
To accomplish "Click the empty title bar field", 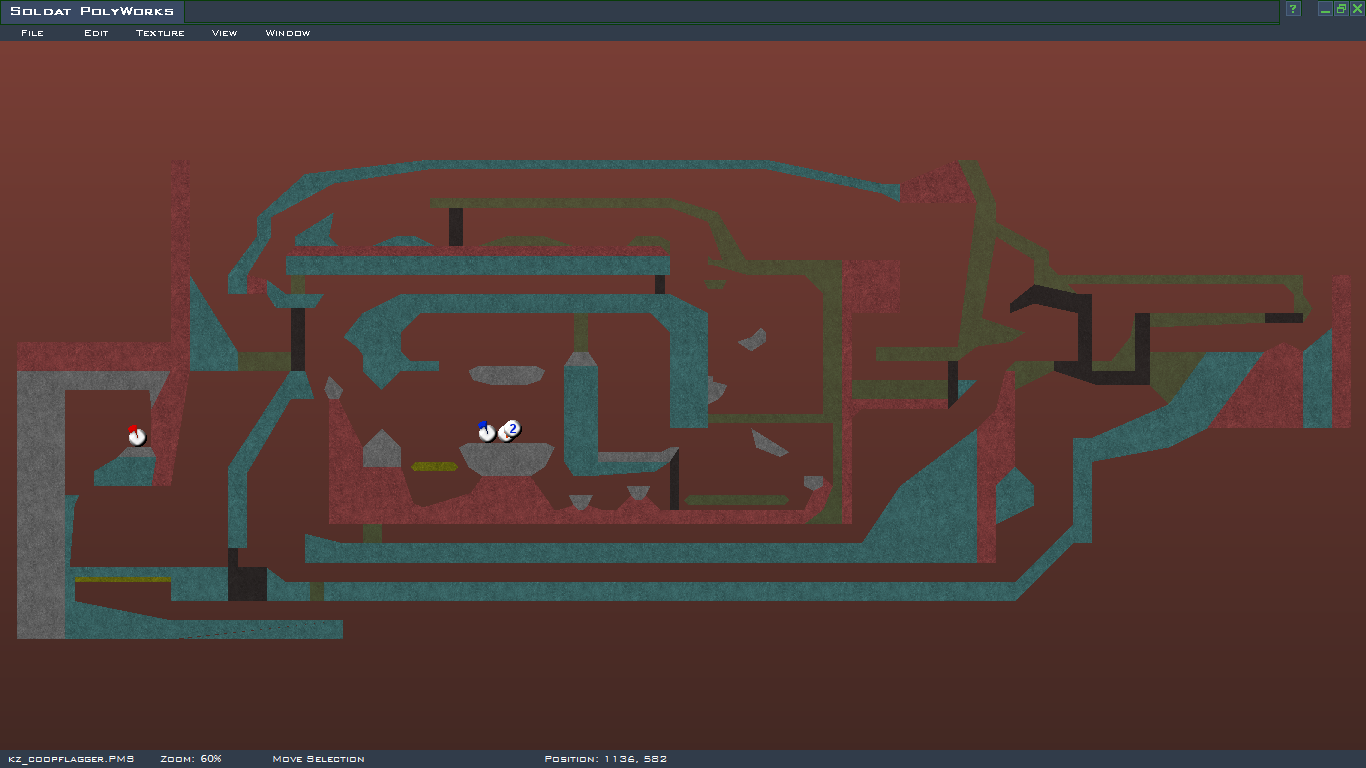I will point(730,11).
